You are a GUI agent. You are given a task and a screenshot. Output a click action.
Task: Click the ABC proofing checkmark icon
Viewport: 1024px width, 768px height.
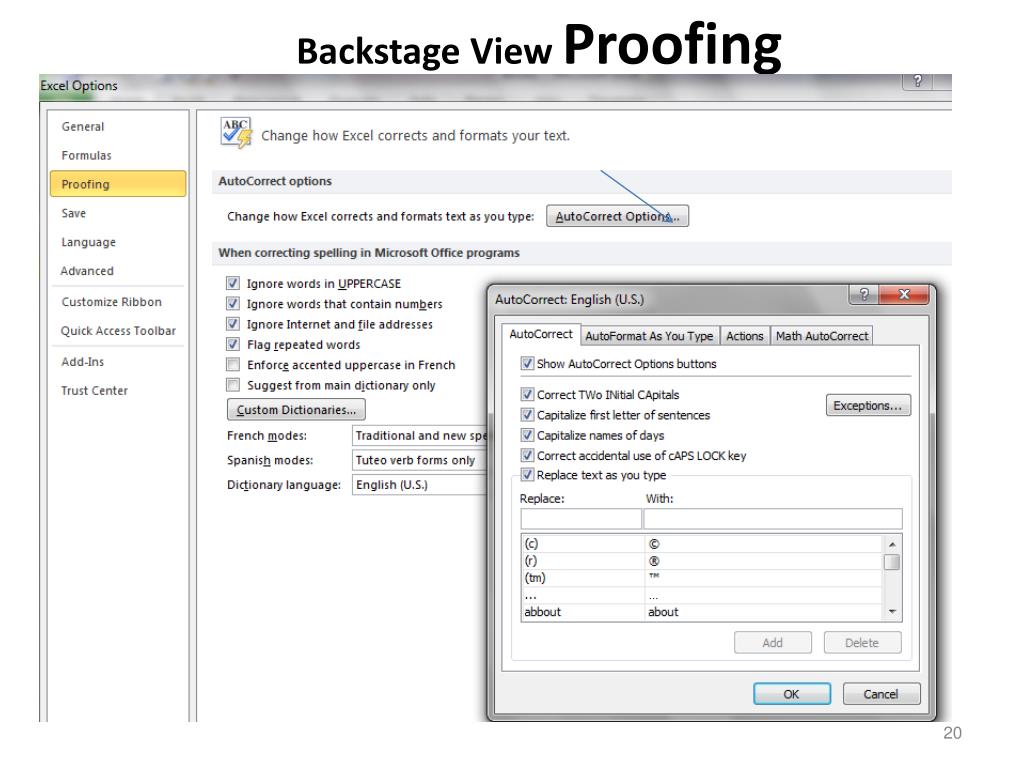click(236, 133)
